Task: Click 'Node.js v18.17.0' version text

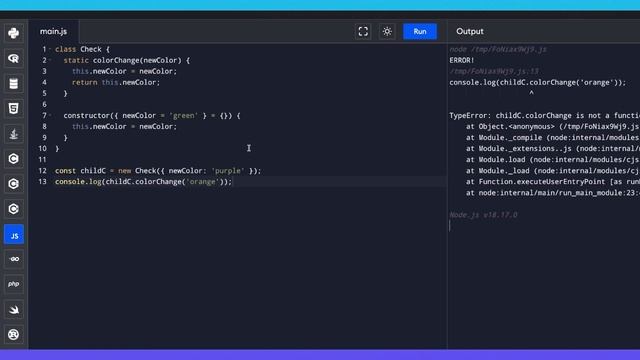Action: point(483,215)
